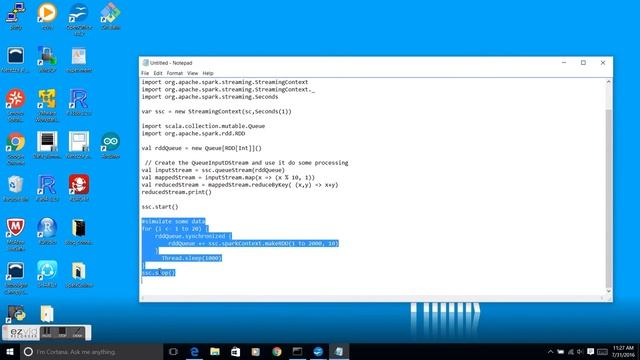Open the Format menu in Notepad
This screenshot has height=360, width=640.
[x=174, y=73]
